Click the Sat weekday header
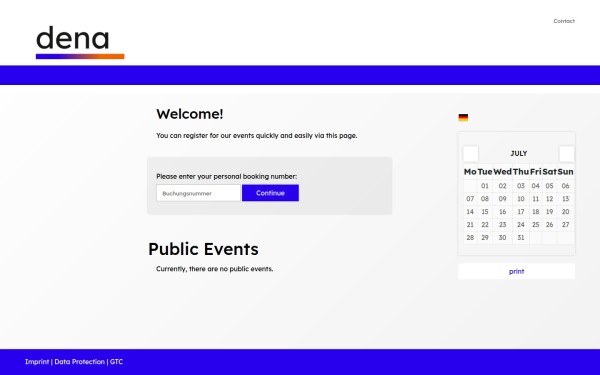This screenshot has height=375, width=600. (549, 172)
